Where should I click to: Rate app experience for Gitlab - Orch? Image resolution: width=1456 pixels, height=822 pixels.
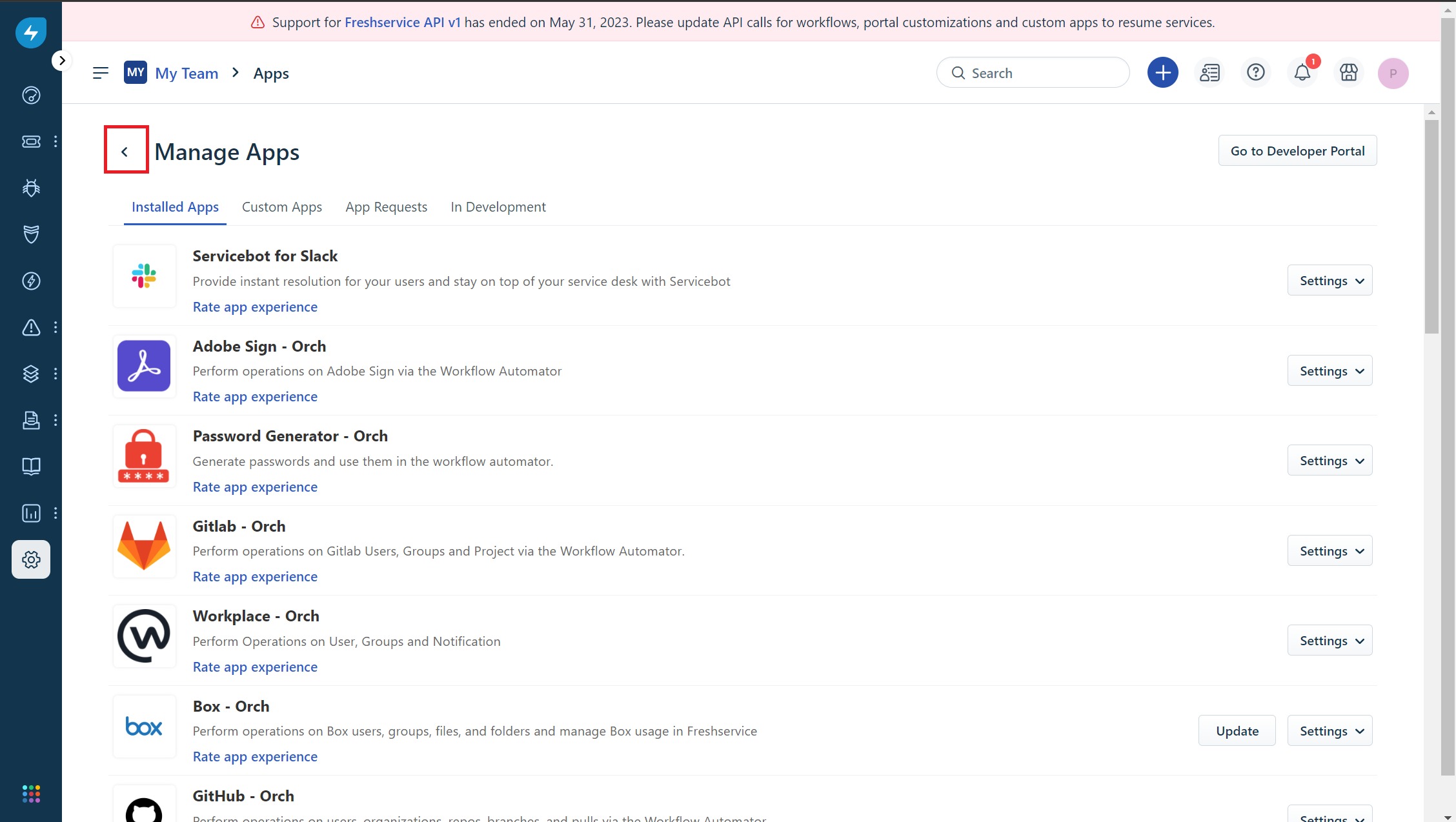(x=255, y=577)
